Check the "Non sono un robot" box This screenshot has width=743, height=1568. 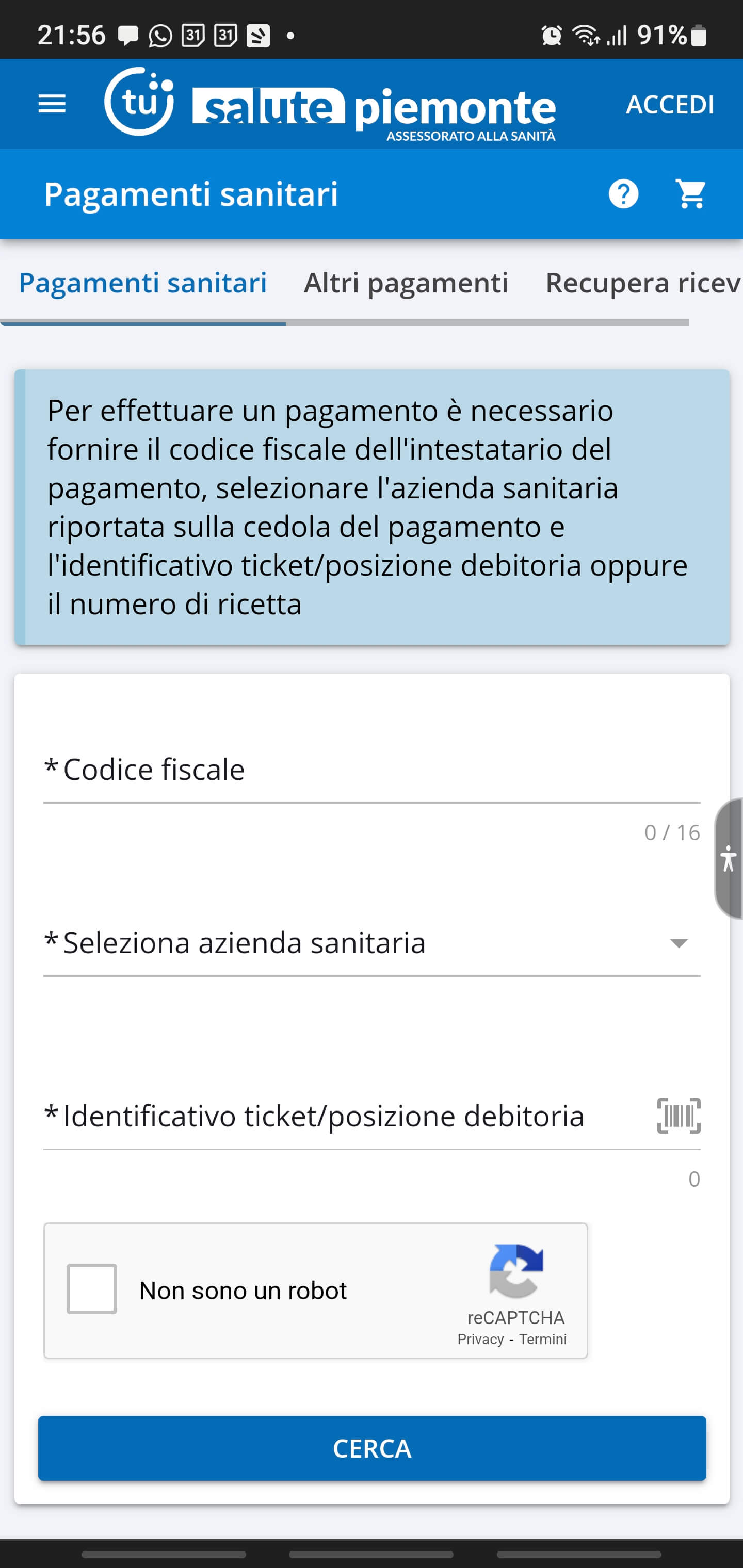pos(92,1289)
